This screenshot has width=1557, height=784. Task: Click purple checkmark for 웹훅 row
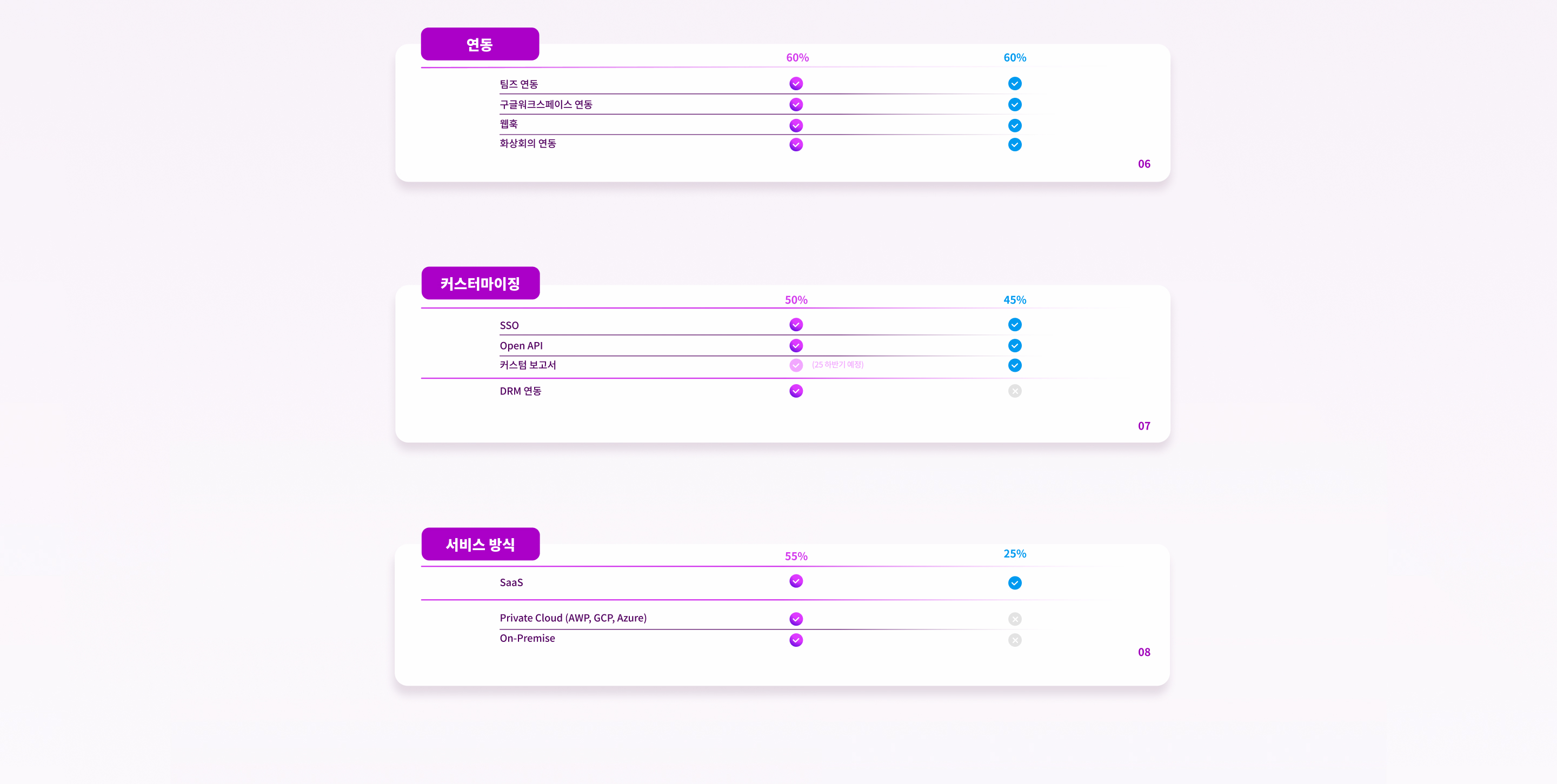point(796,126)
